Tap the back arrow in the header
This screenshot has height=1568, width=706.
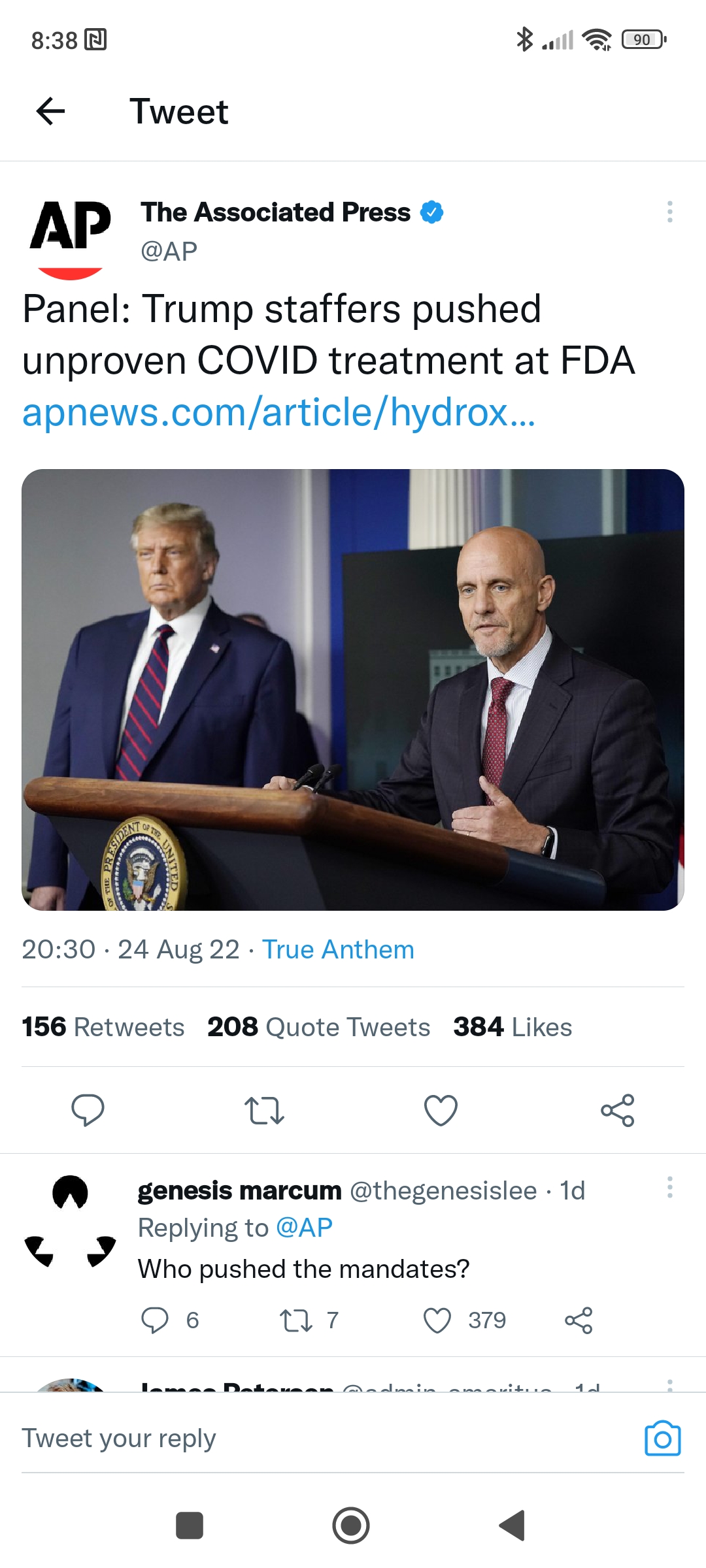tap(50, 111)
